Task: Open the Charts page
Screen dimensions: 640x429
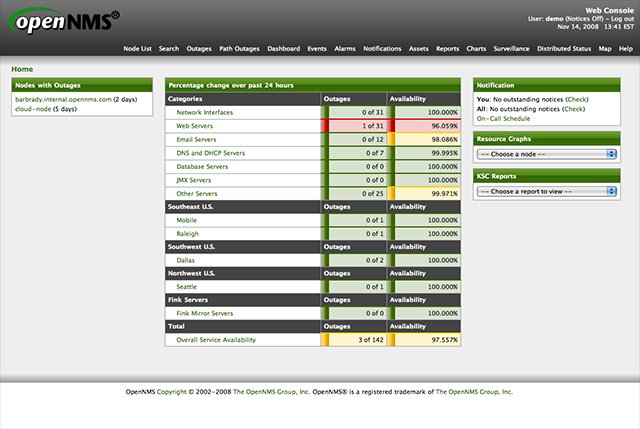Action: click(476, 49)
